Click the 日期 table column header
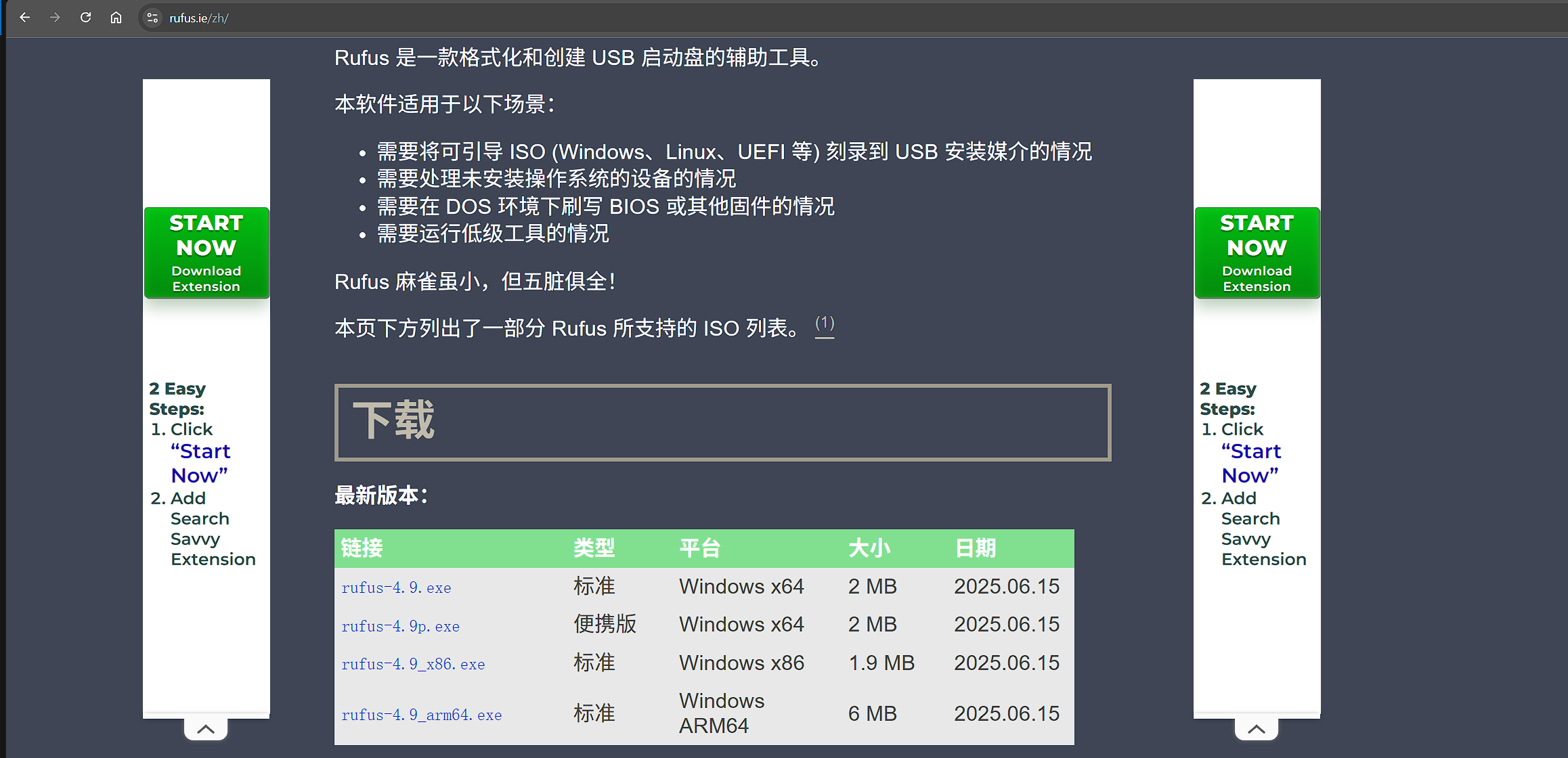This screenshot has height=758, width=1568. (x=975, y=548)
